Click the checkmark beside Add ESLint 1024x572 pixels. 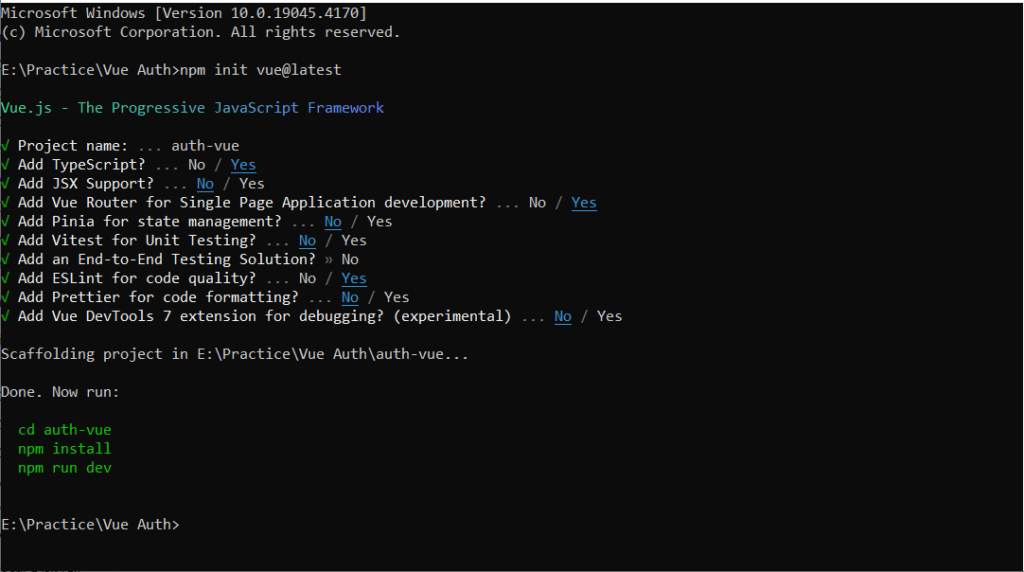point(6,279)
